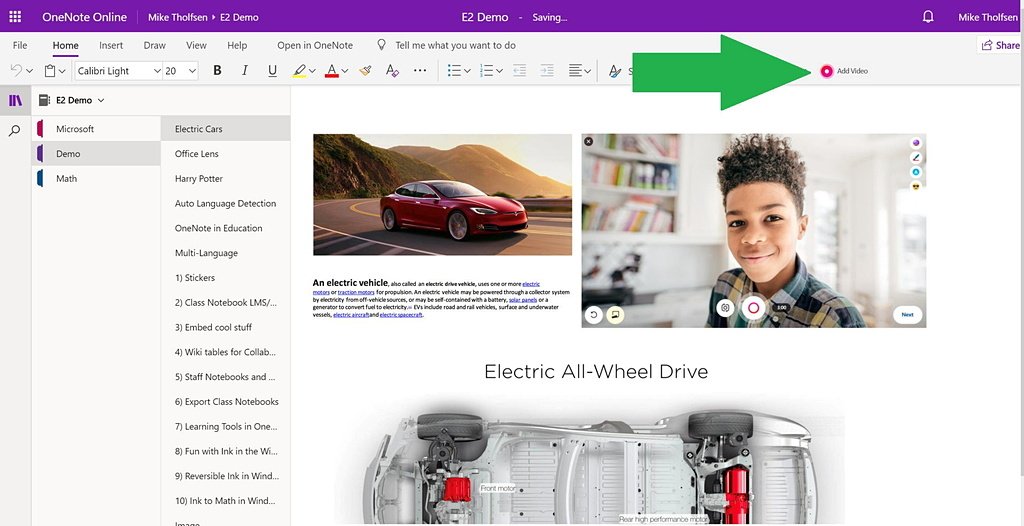
Task: Open the Office Lens page
Action: (x=225, y=154)
